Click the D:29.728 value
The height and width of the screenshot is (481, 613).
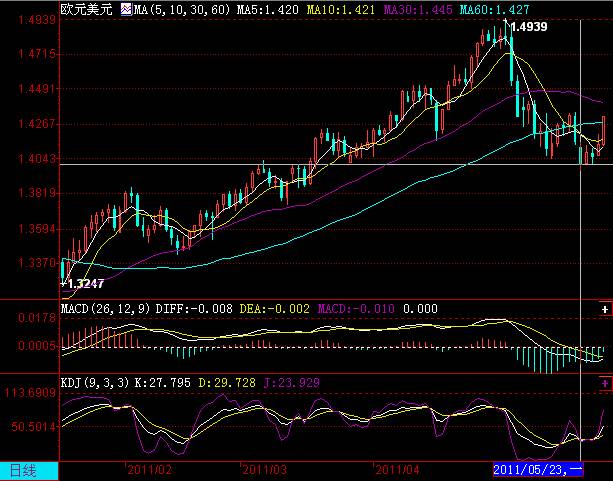click(227, 382)
